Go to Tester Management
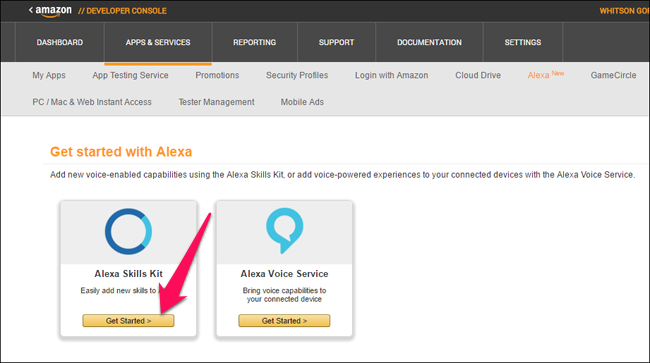The height and width of the screenshot is (363, 650). click(x=216, y=102)
